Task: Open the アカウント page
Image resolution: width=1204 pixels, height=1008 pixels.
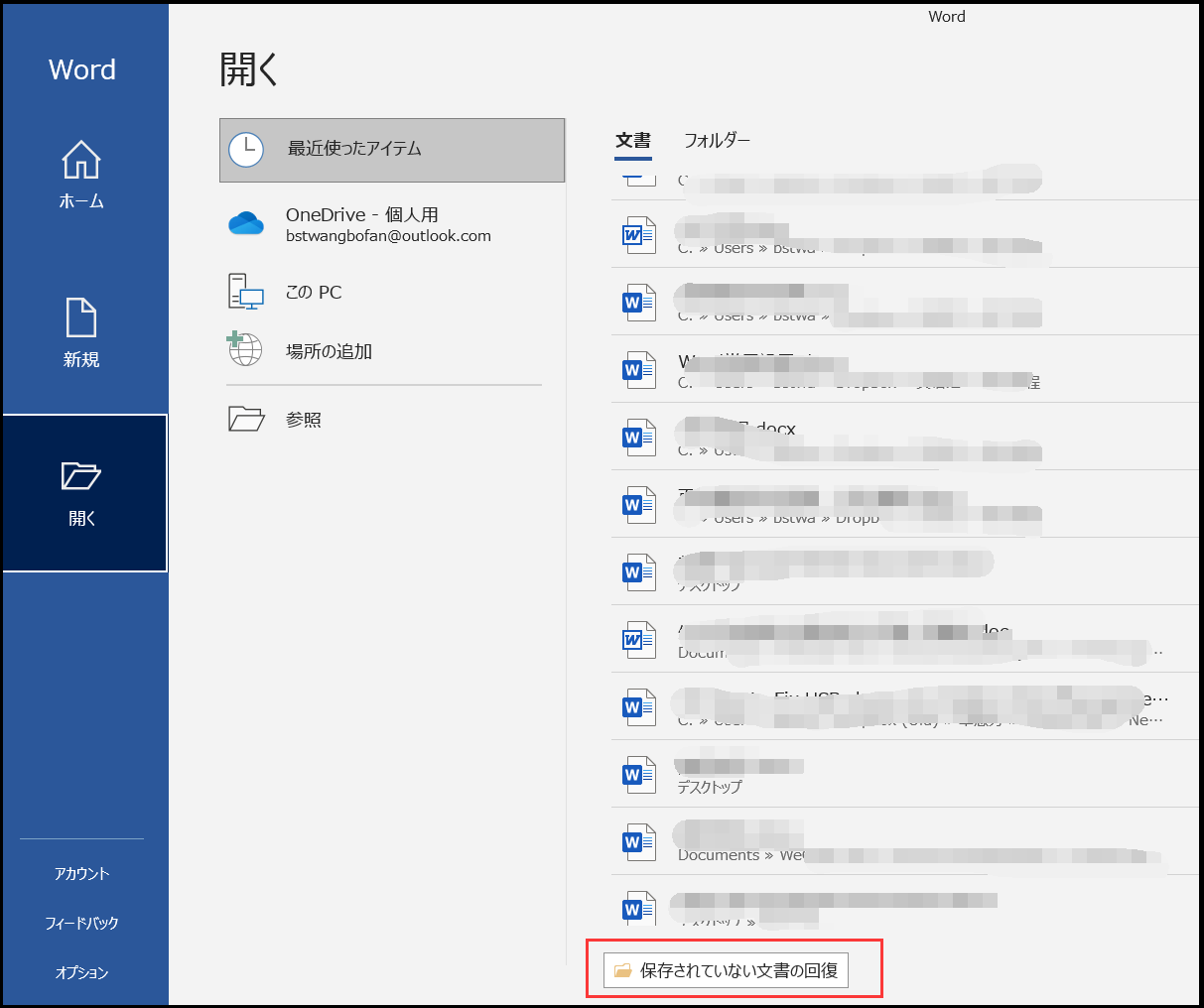Action: [x=81, y=873]
